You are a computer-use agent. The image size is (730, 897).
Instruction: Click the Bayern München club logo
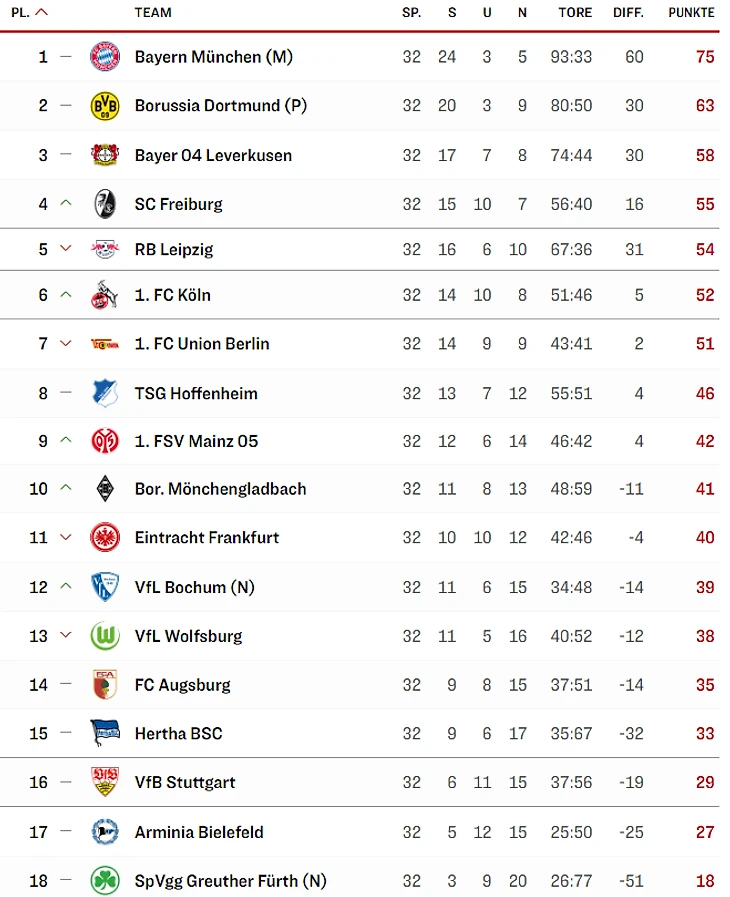coord(104,57)
